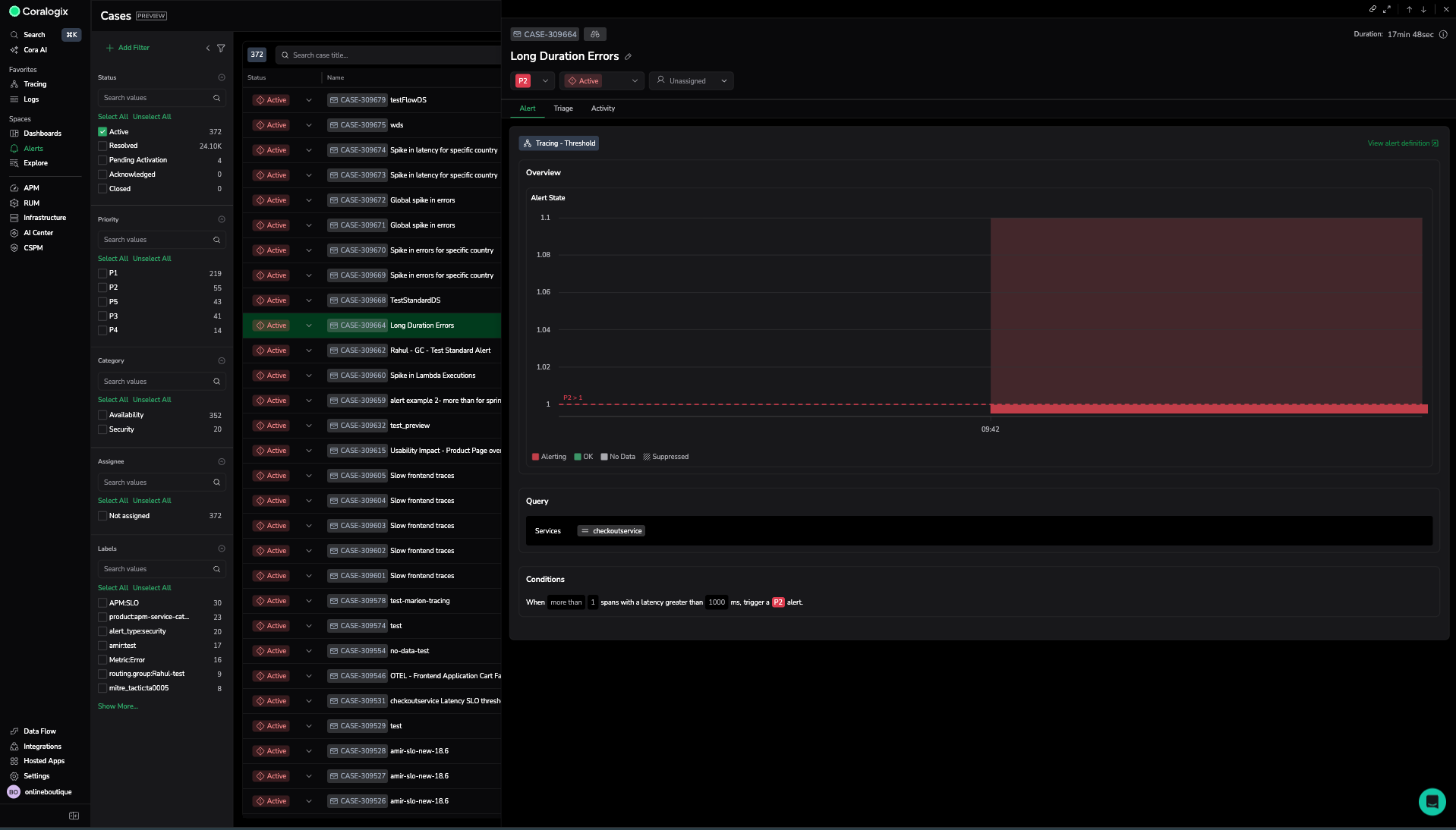Check the Resolved status checkbox
This screenshot has width=1456, height=830.
tap(102, 146)
